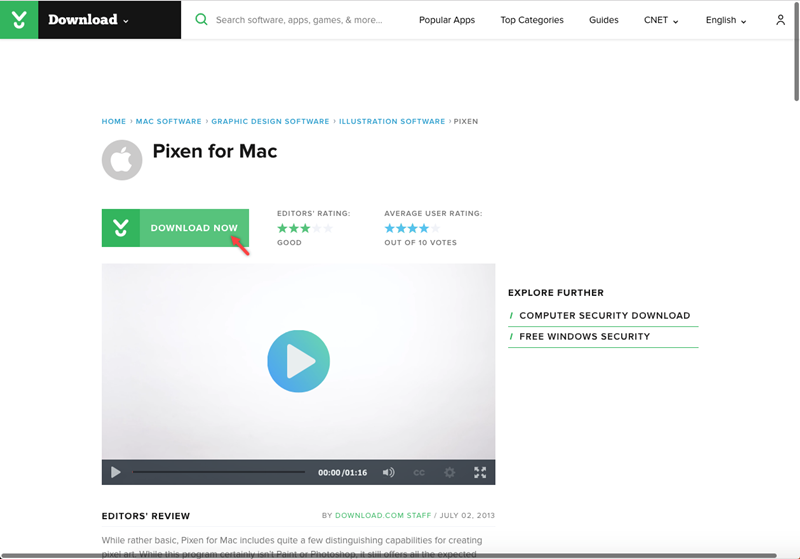
Task: Open MAC SOFTWARE breadcrumb link
Action: tap(168, 121)
